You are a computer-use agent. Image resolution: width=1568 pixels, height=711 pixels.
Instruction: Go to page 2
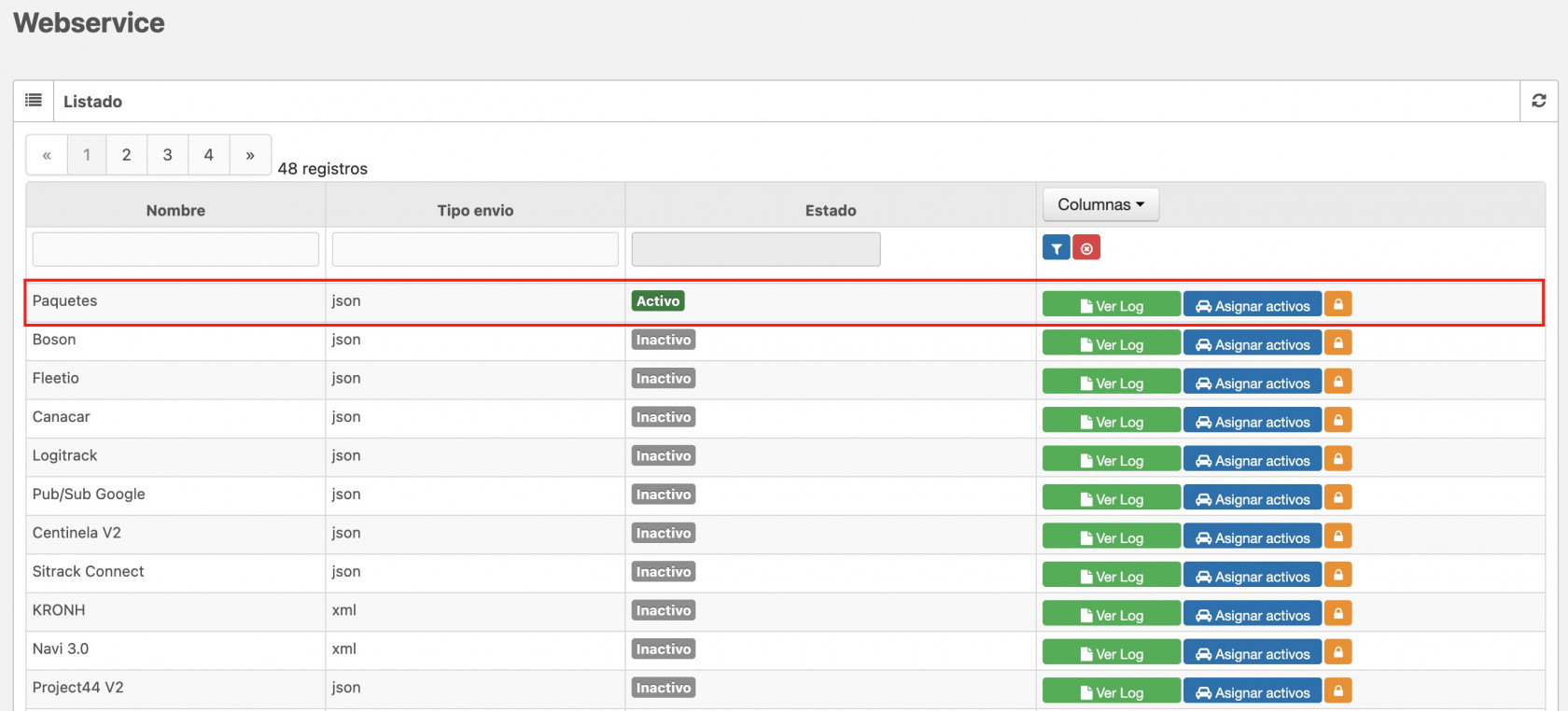click(127, 155)
